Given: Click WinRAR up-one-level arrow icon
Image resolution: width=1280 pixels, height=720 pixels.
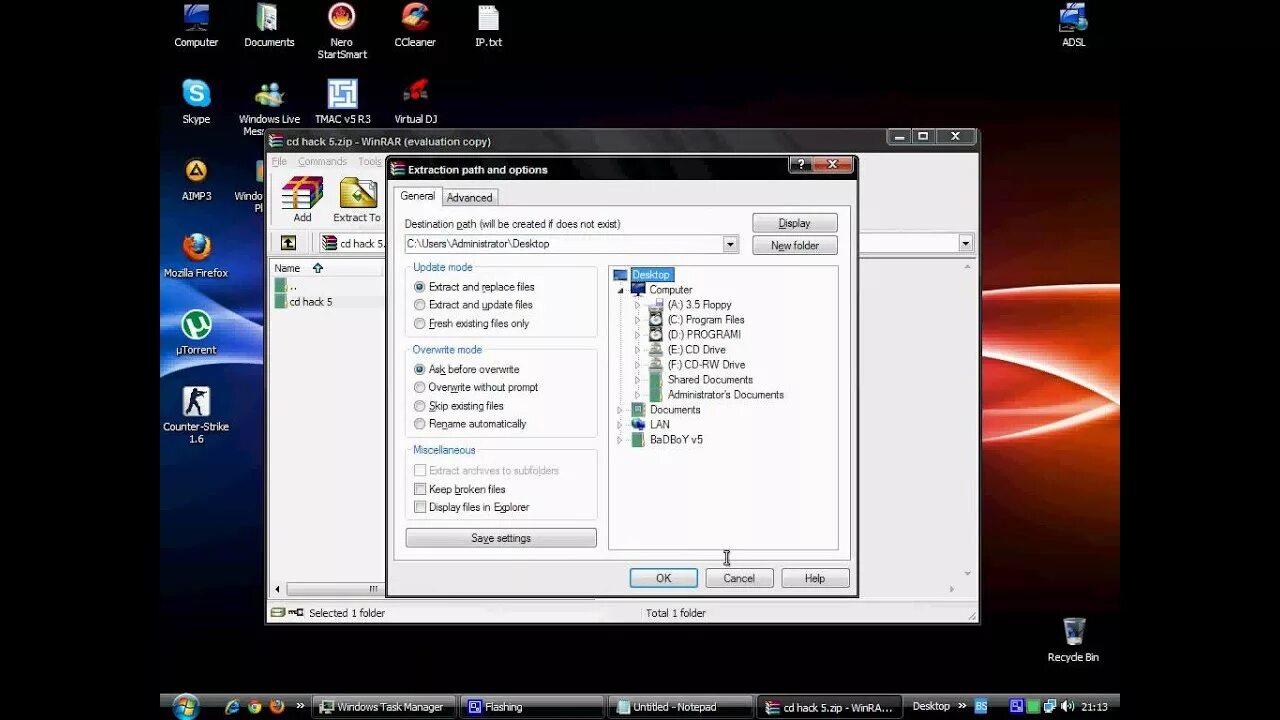Looking at the screenshot, I should [288, 243].
